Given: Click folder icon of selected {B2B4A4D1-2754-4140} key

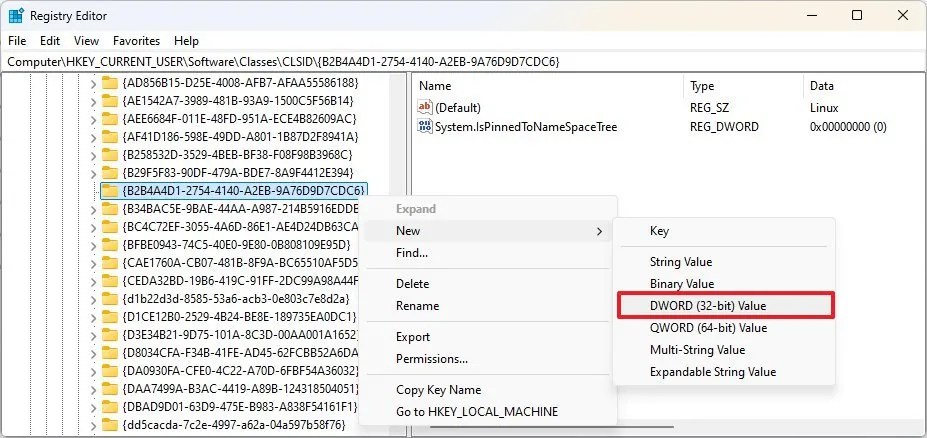Looking at the screenshot, I should click(x=109, y=190).
